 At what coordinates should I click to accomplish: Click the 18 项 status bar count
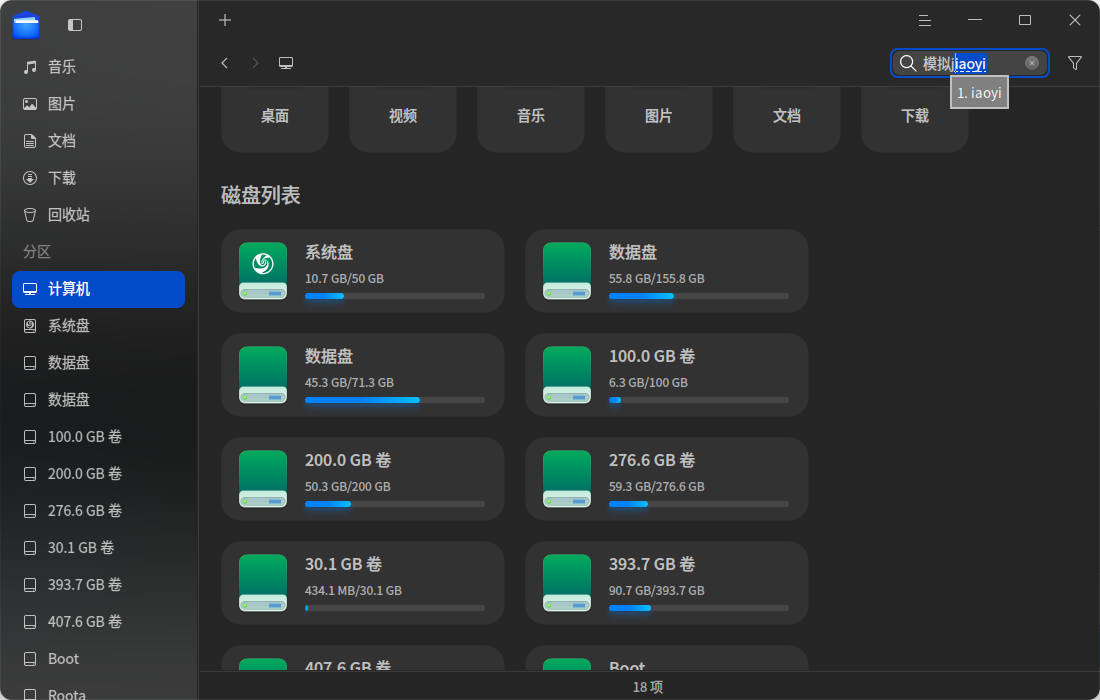click(x=648, y=687)
